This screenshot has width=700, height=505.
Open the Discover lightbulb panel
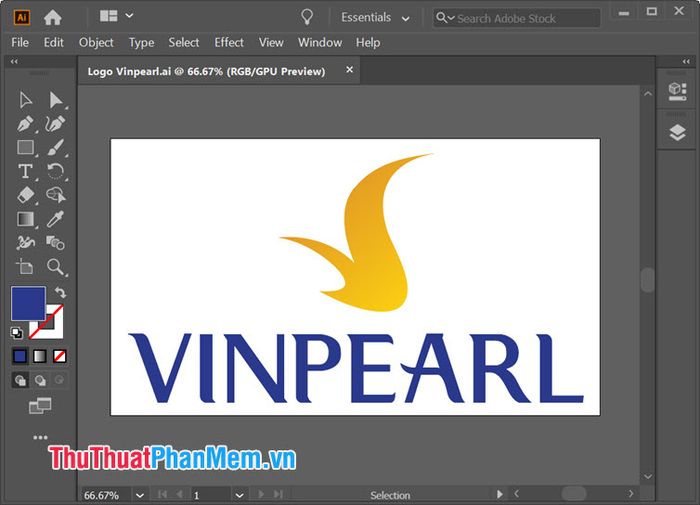pos(307,17)
